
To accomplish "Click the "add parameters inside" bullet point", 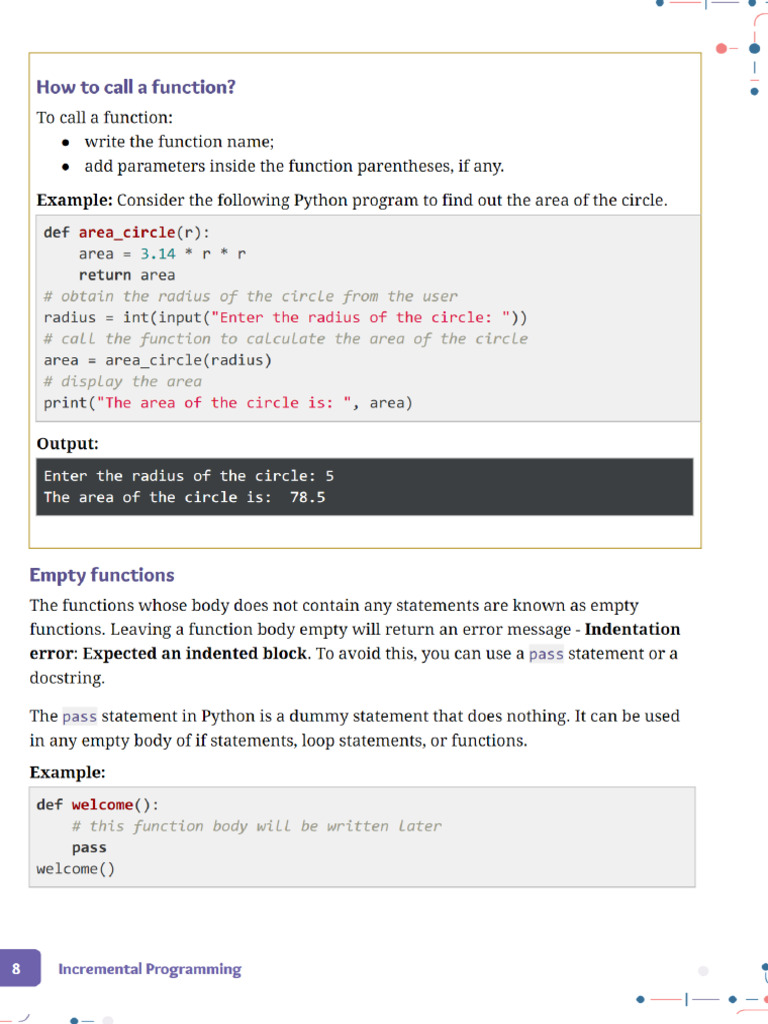I will click(294, 166).
